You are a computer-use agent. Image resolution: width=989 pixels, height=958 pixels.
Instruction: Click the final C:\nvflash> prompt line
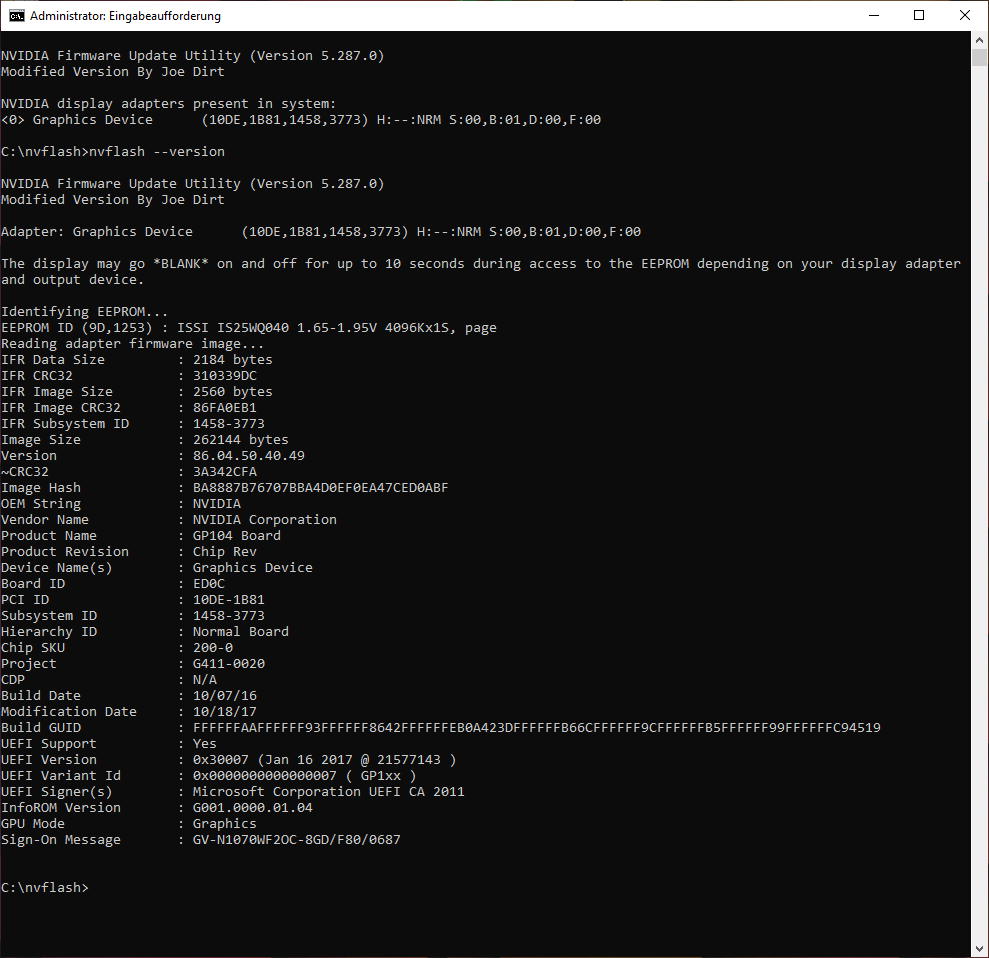(x=45, y=887)
